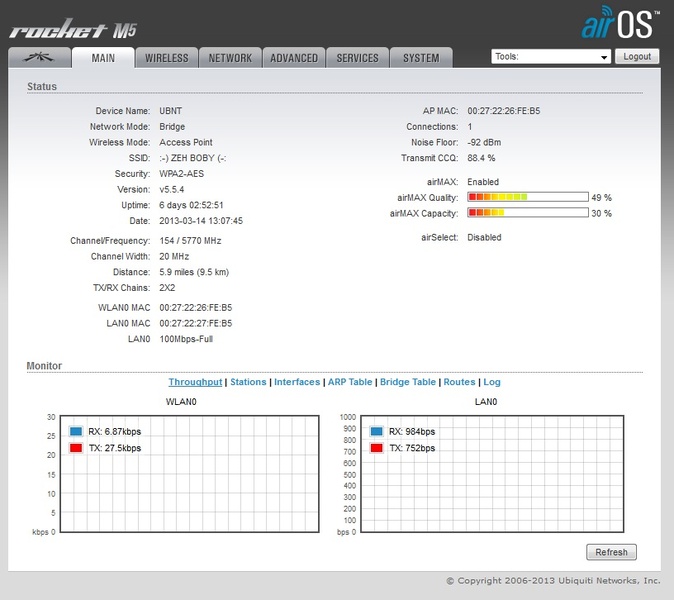This screenshot has width=674, height=600.
Task: Click the airMAX Quality progress bar
Action: click(528, 197)
